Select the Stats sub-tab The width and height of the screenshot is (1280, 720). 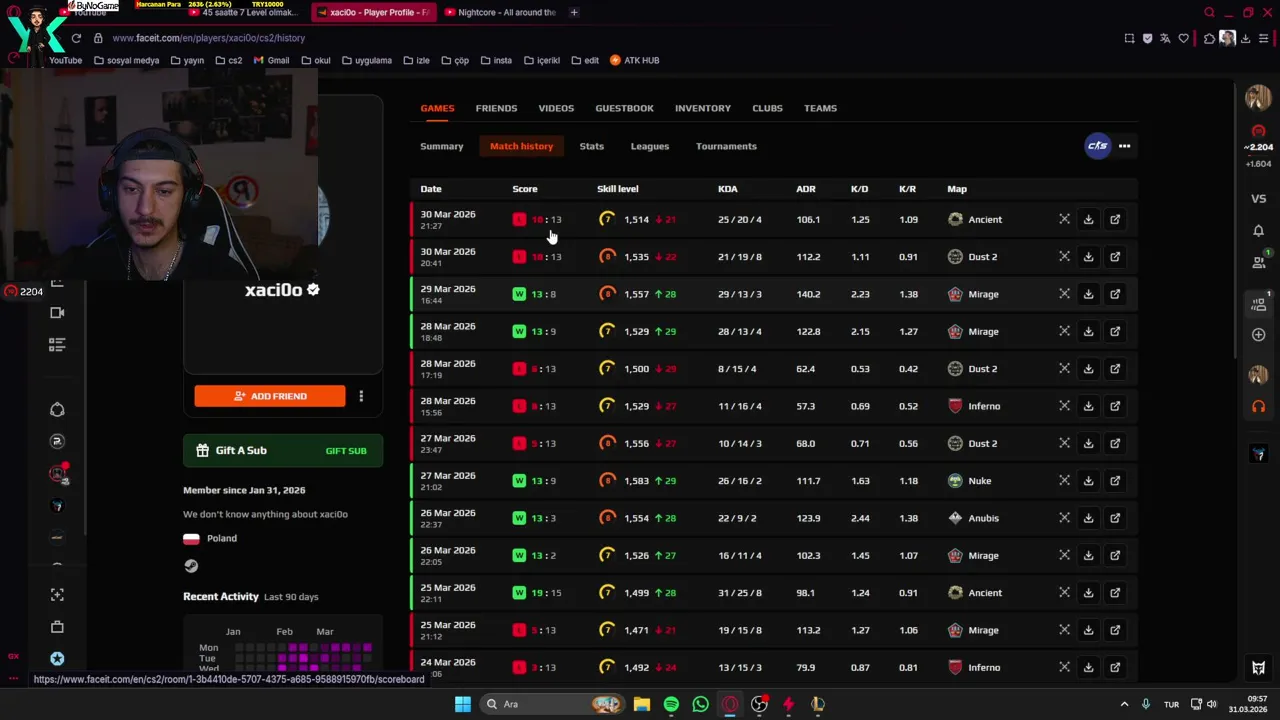point(591,146)
